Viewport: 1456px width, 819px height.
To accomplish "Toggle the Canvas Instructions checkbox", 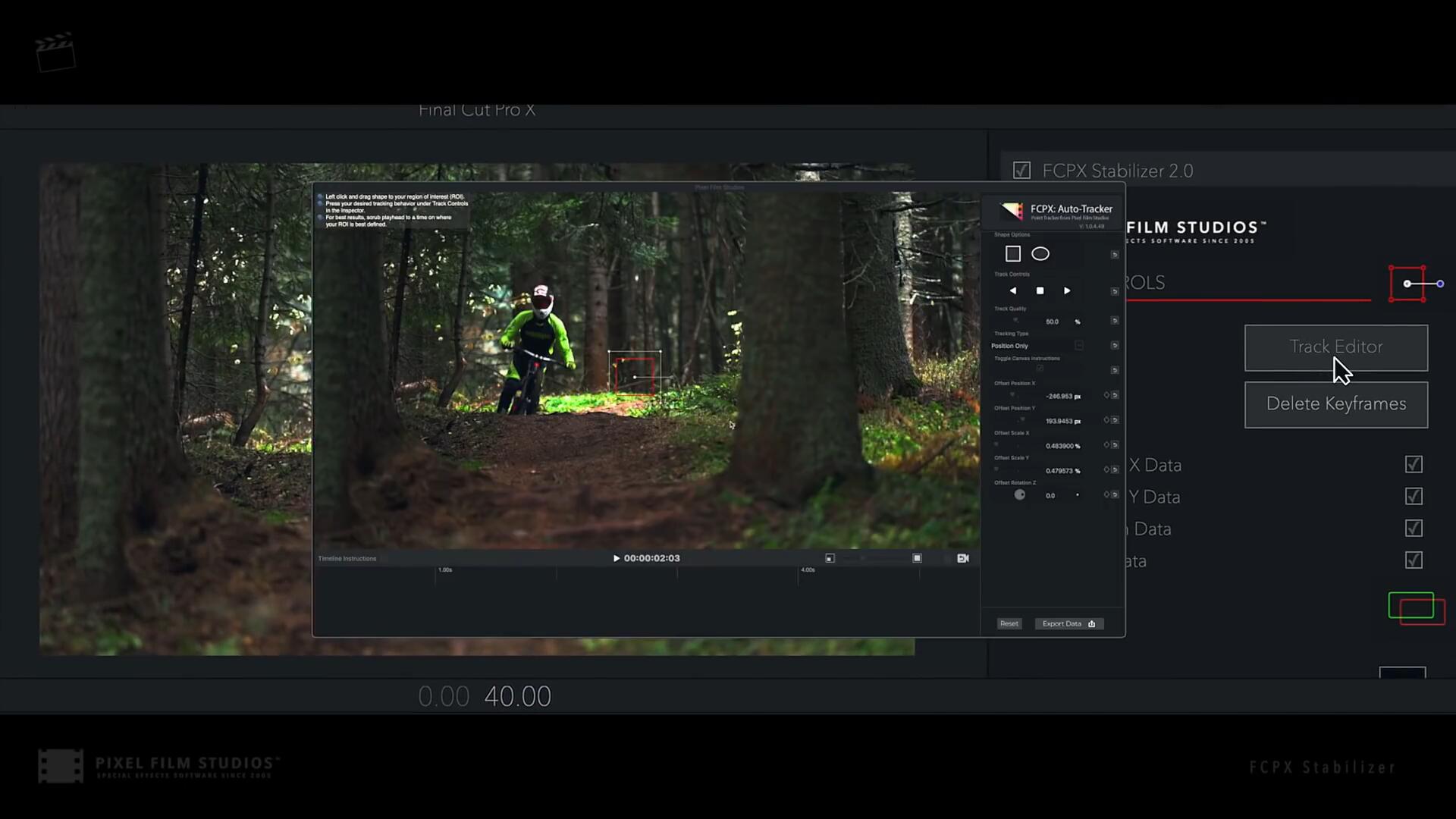I will (1040, 369).
